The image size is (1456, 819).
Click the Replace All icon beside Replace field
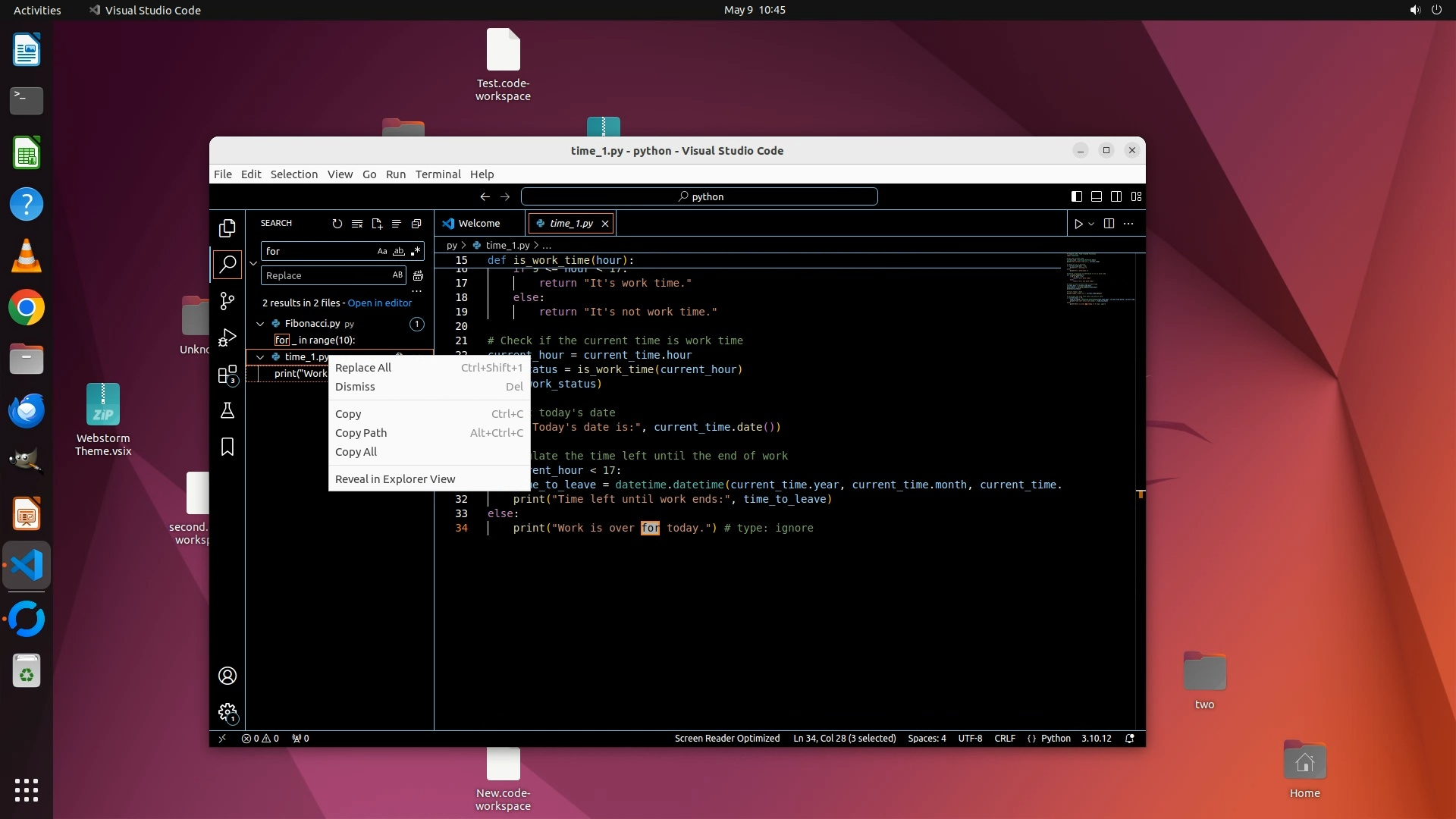[418, 276]
